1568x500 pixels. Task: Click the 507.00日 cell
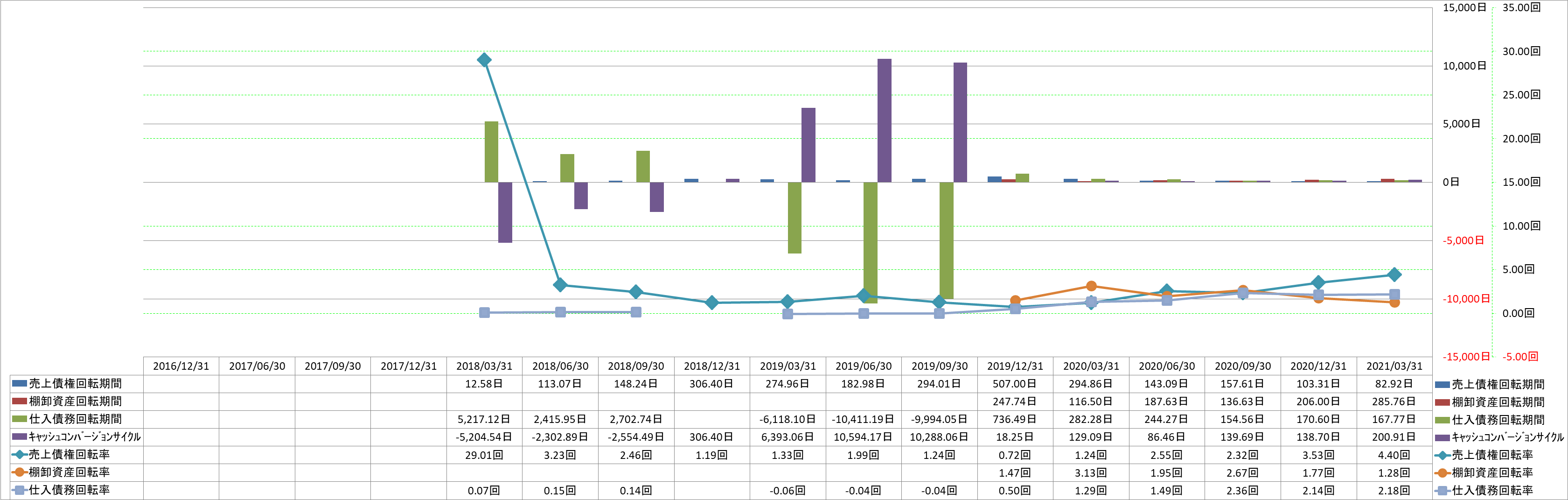pos(1015,384)
